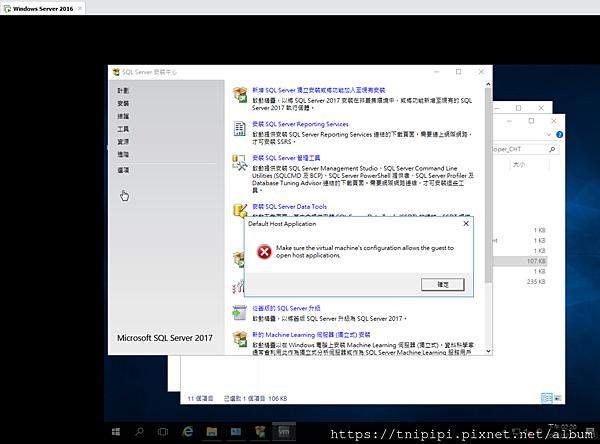This screenshot has width=600, height=444.
Task: Open the upgrade from older SQL Server link
Action: (x=286, y=308)
